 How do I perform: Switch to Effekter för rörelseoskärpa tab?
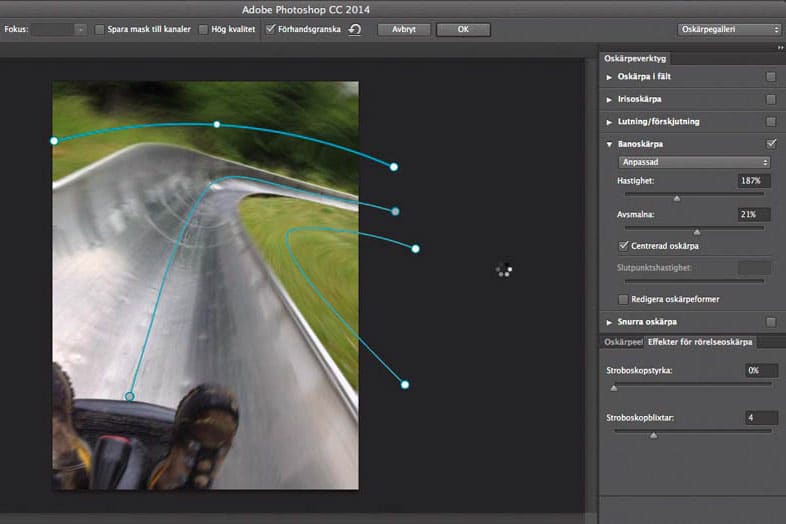(x=700, y=342)
